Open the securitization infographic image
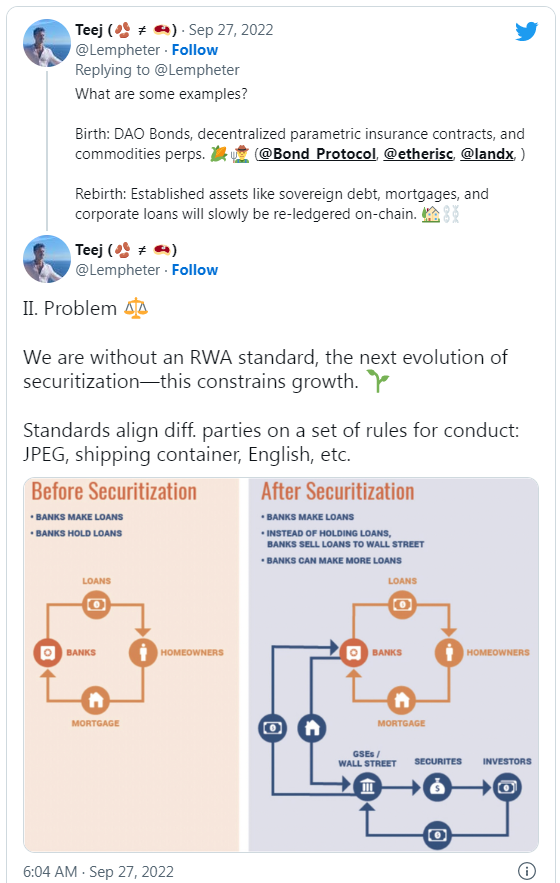This screenshot has width=560, height=883. 281,665
